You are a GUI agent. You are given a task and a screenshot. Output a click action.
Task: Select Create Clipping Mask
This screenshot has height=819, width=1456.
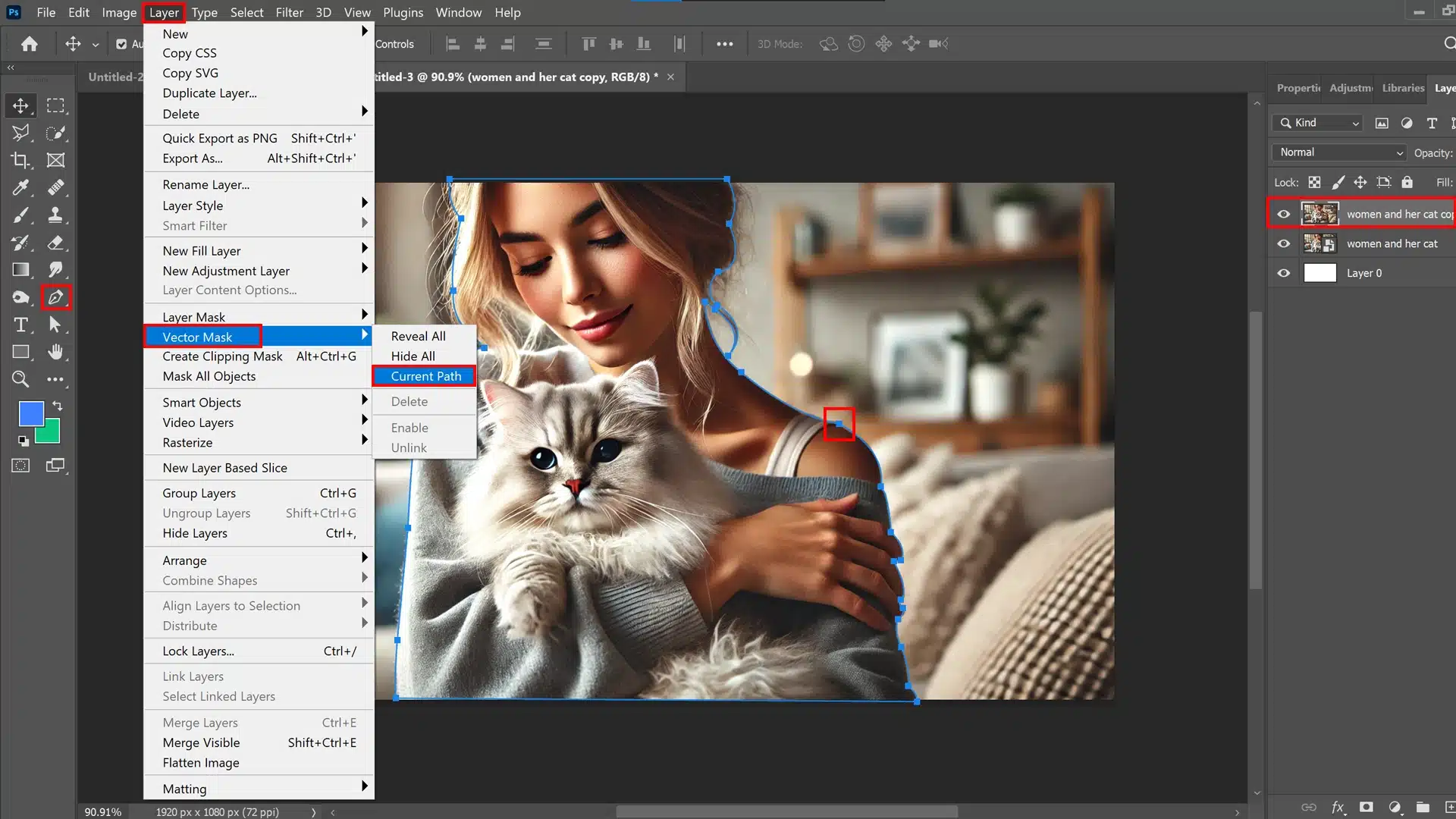259,356
